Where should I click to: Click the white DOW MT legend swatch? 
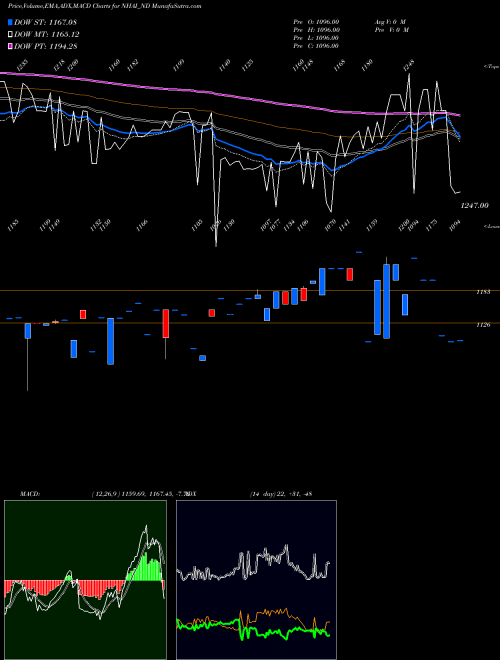coord(10,35)
